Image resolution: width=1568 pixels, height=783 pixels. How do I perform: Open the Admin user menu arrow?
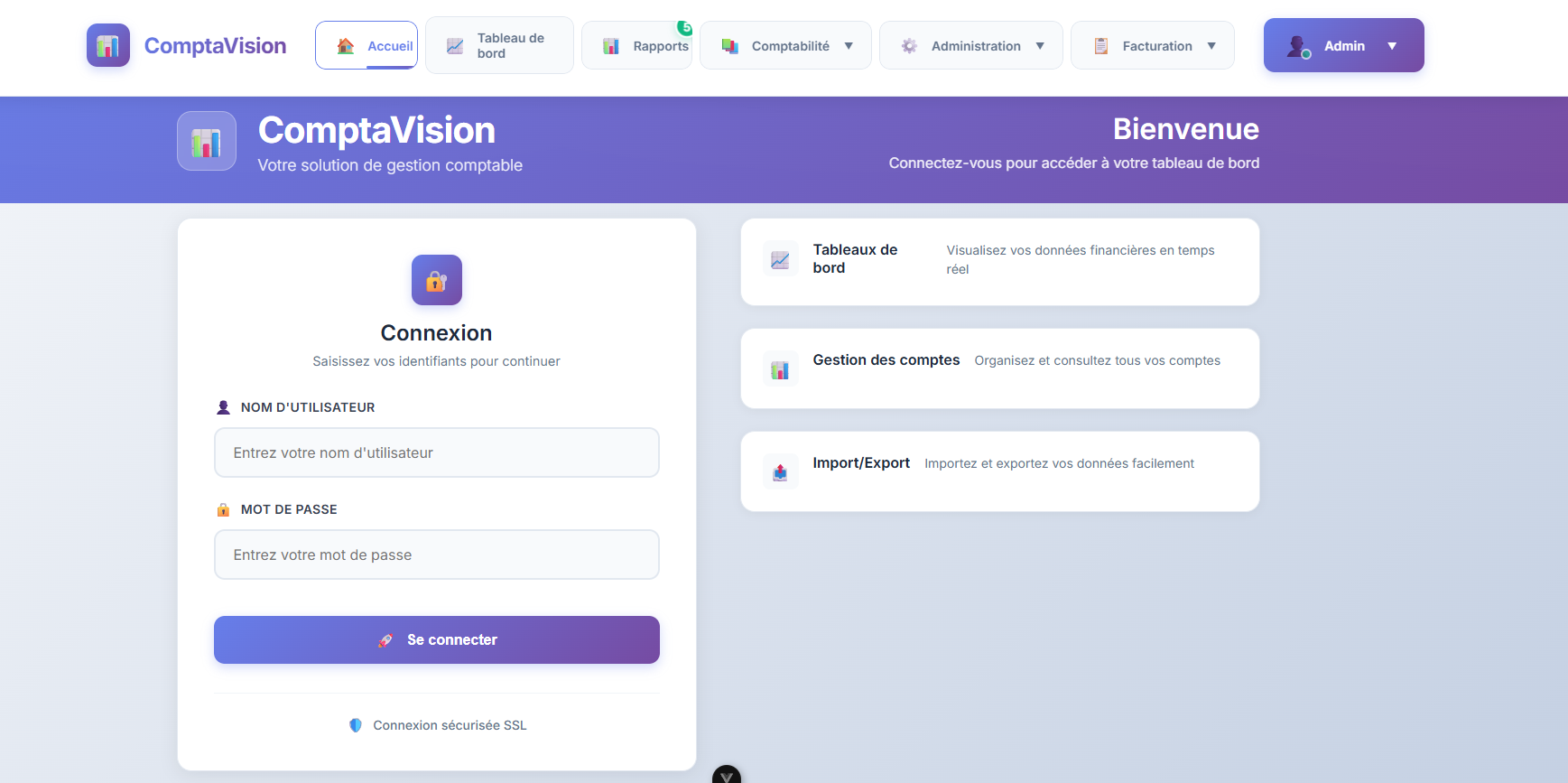[x=1391, y=46]
